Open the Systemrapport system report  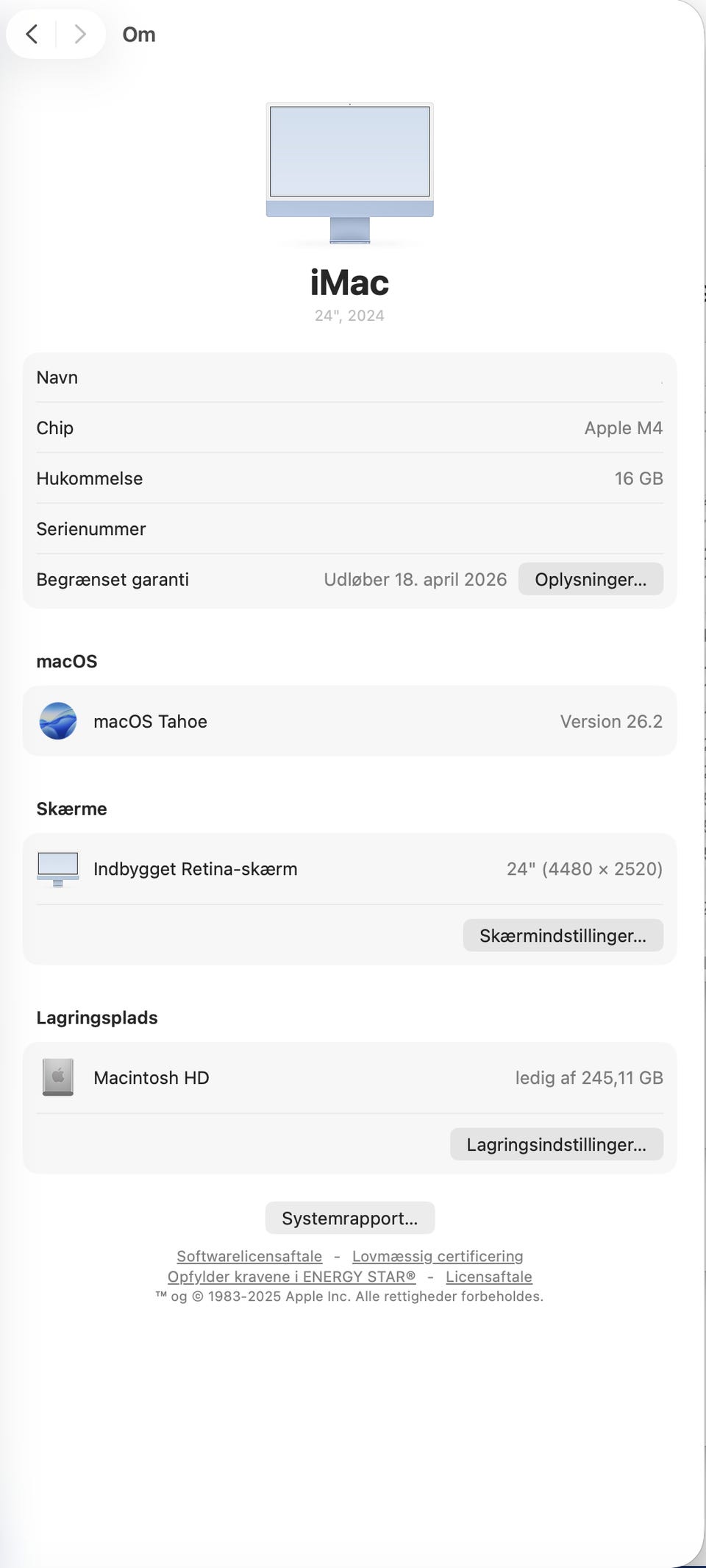coord(349,1218)
